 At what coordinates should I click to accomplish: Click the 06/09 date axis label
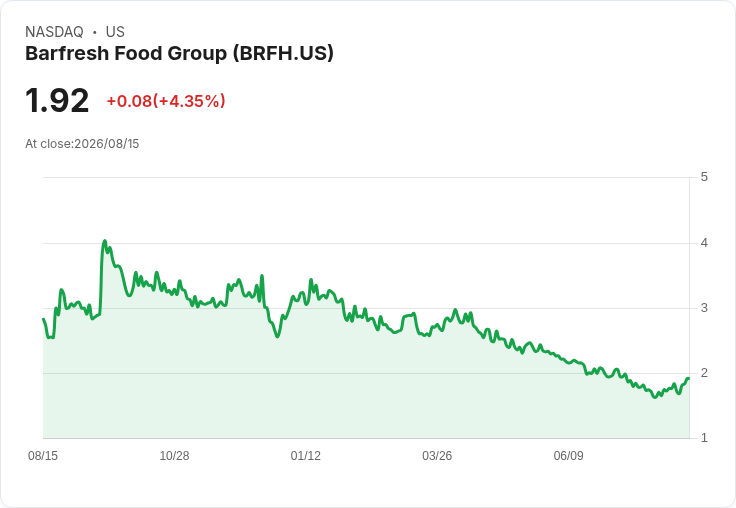point(568,455)
